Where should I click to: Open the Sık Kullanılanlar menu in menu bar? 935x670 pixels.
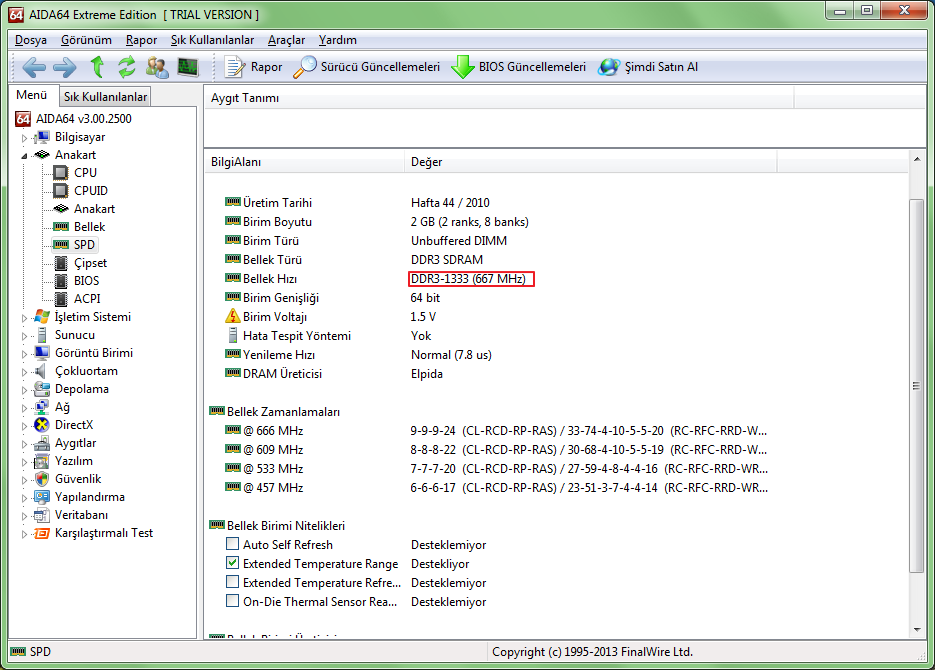click(212, 40)
